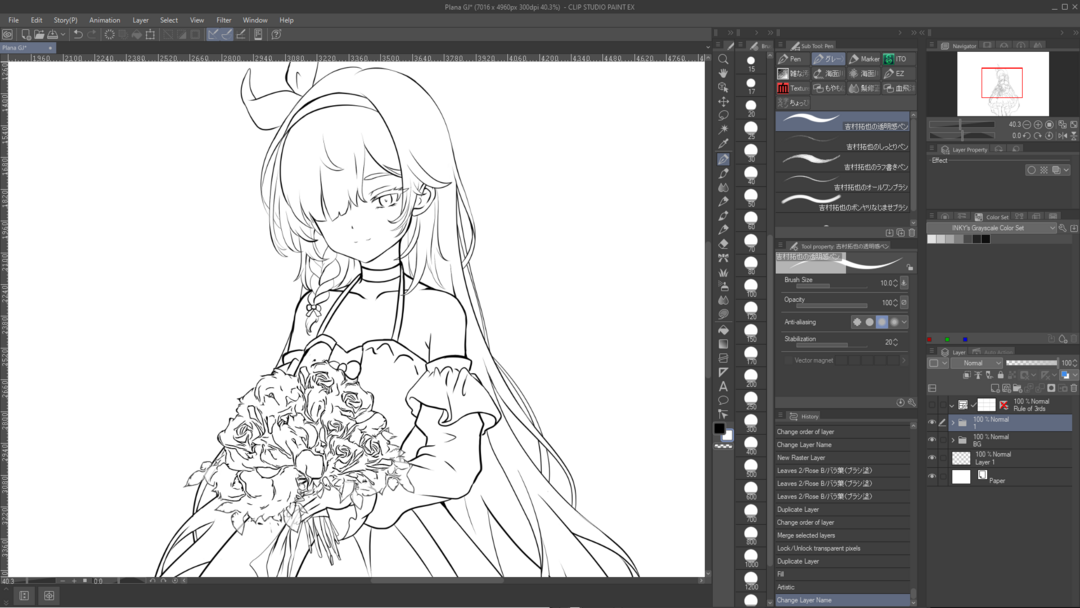Select the Hand move tool

(723, 73)
